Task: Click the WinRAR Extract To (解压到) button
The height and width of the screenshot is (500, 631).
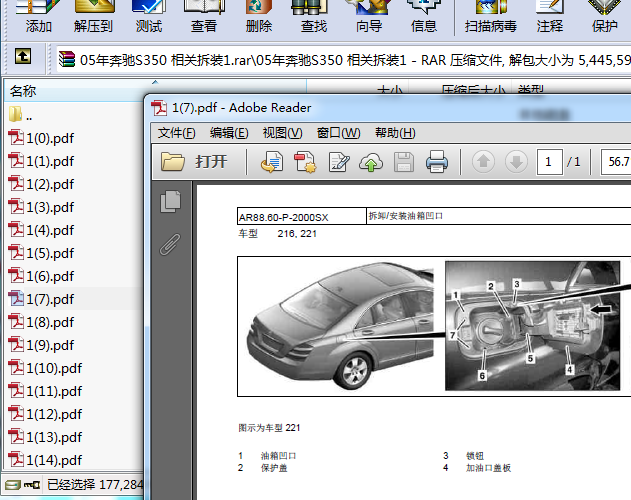Action: (x=93, y=17)
